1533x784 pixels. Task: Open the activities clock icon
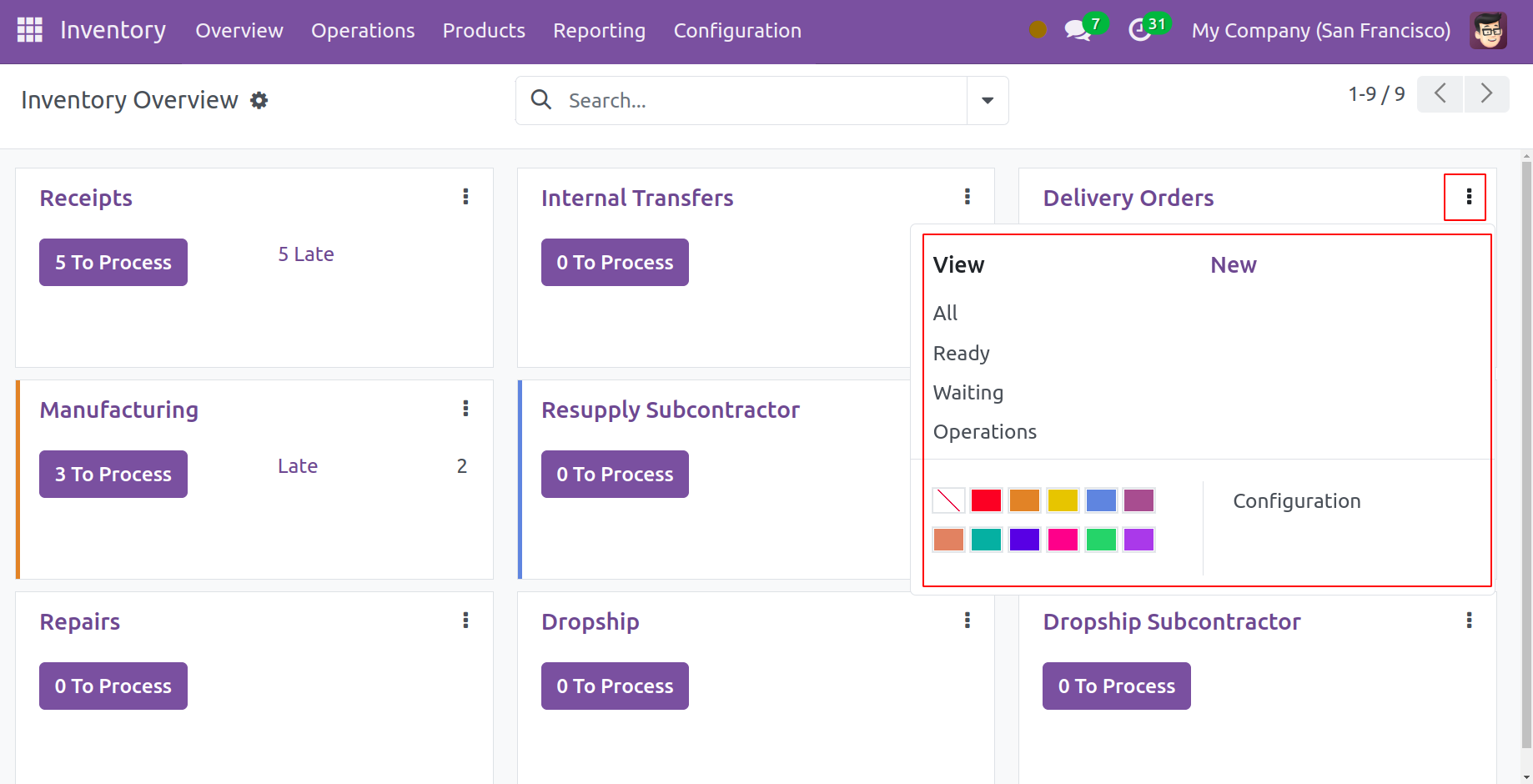pyautogui.click(x=1139, y=31)
